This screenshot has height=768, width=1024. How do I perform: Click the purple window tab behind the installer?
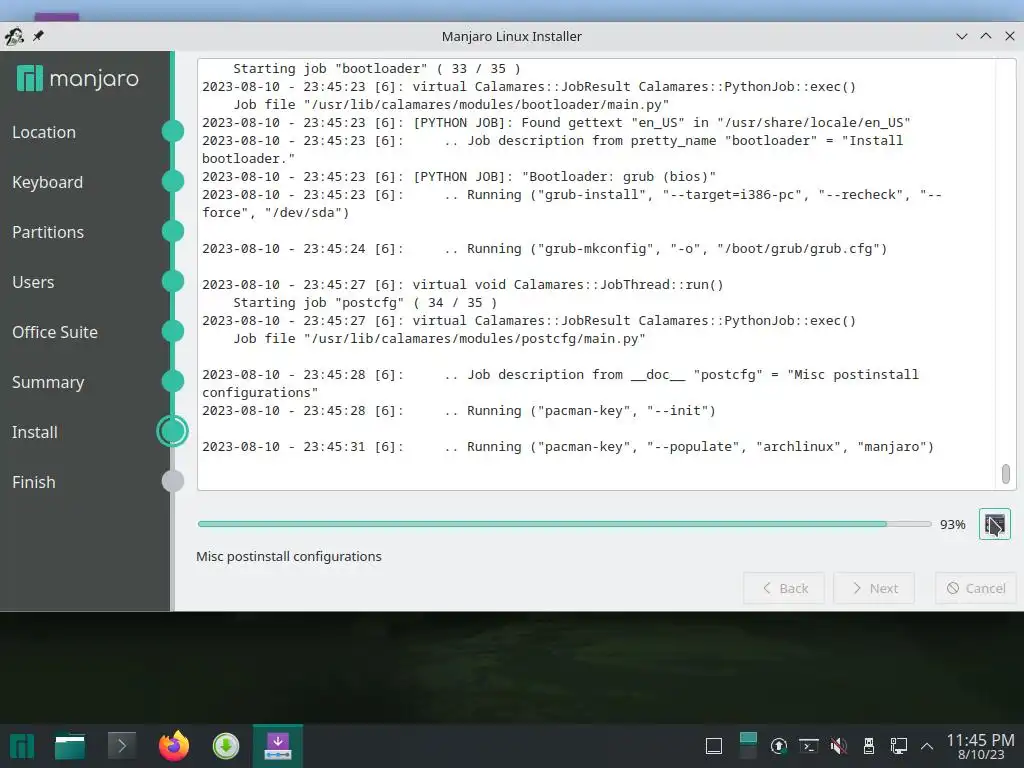tap(57, 16)
